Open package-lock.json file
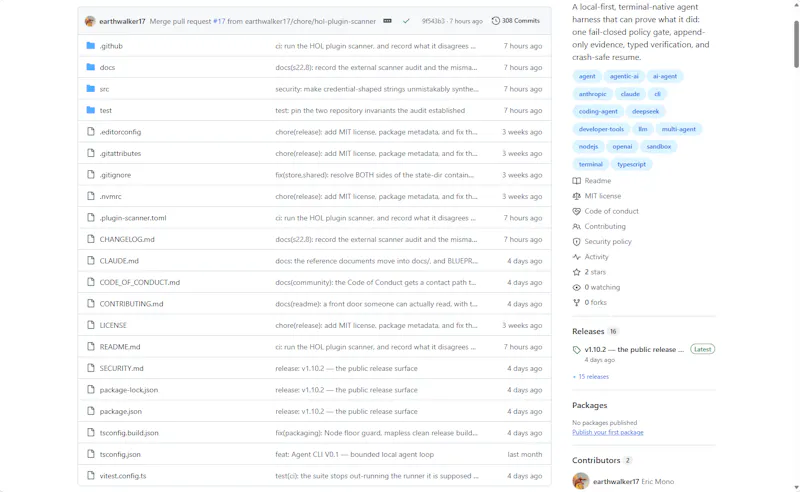 [129, 389]
